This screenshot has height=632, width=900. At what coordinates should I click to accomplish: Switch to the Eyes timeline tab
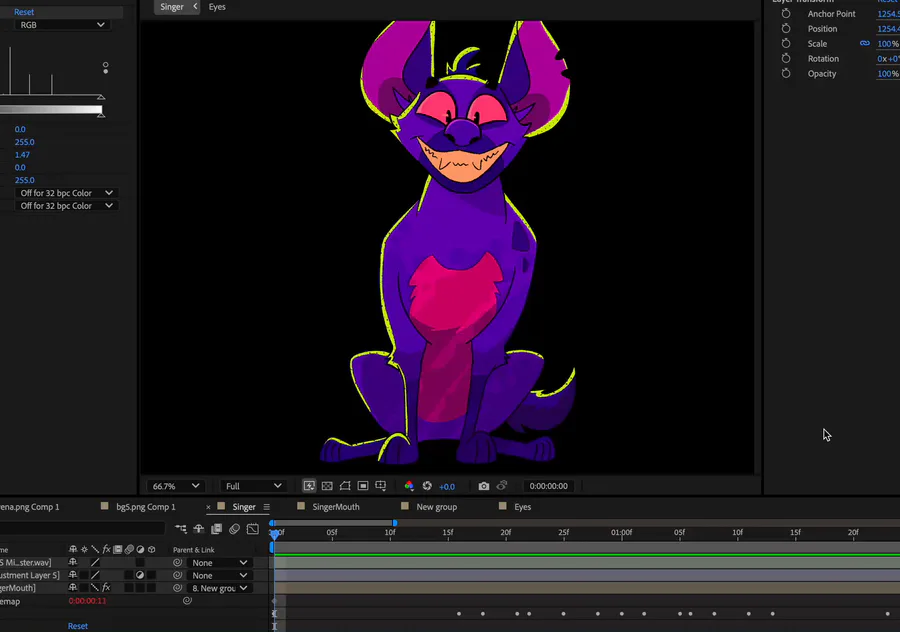coord(522,507)
